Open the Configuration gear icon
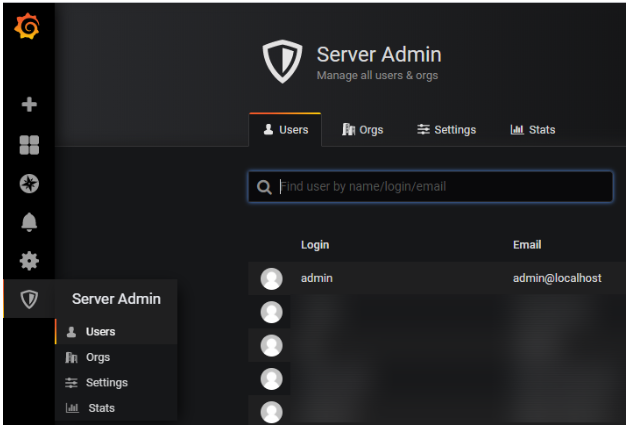This screenshot has width=627, height=427. click(29, 261)
